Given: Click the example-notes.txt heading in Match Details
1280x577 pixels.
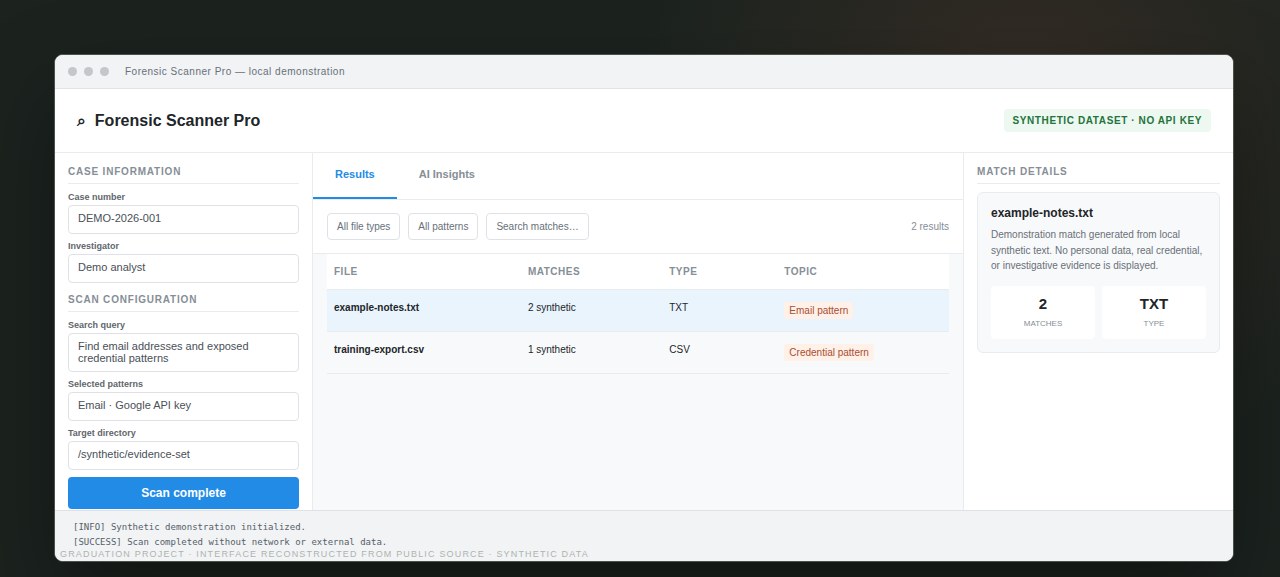Looking at the screenshot, I should [x=1042, y=213].
